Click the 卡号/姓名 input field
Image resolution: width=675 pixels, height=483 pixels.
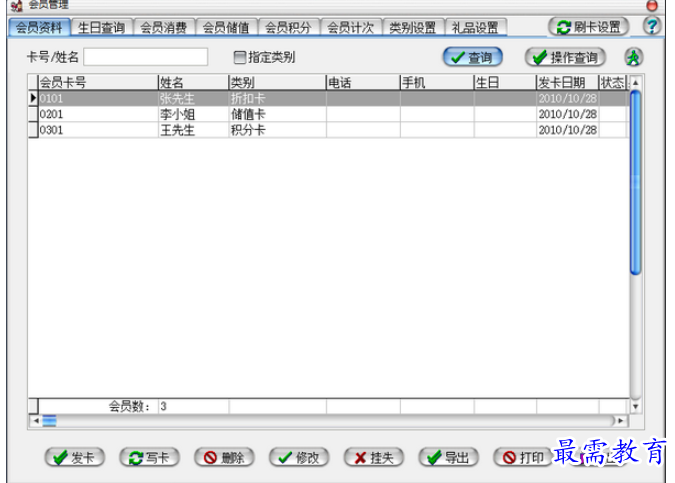(x=146, y=57)
